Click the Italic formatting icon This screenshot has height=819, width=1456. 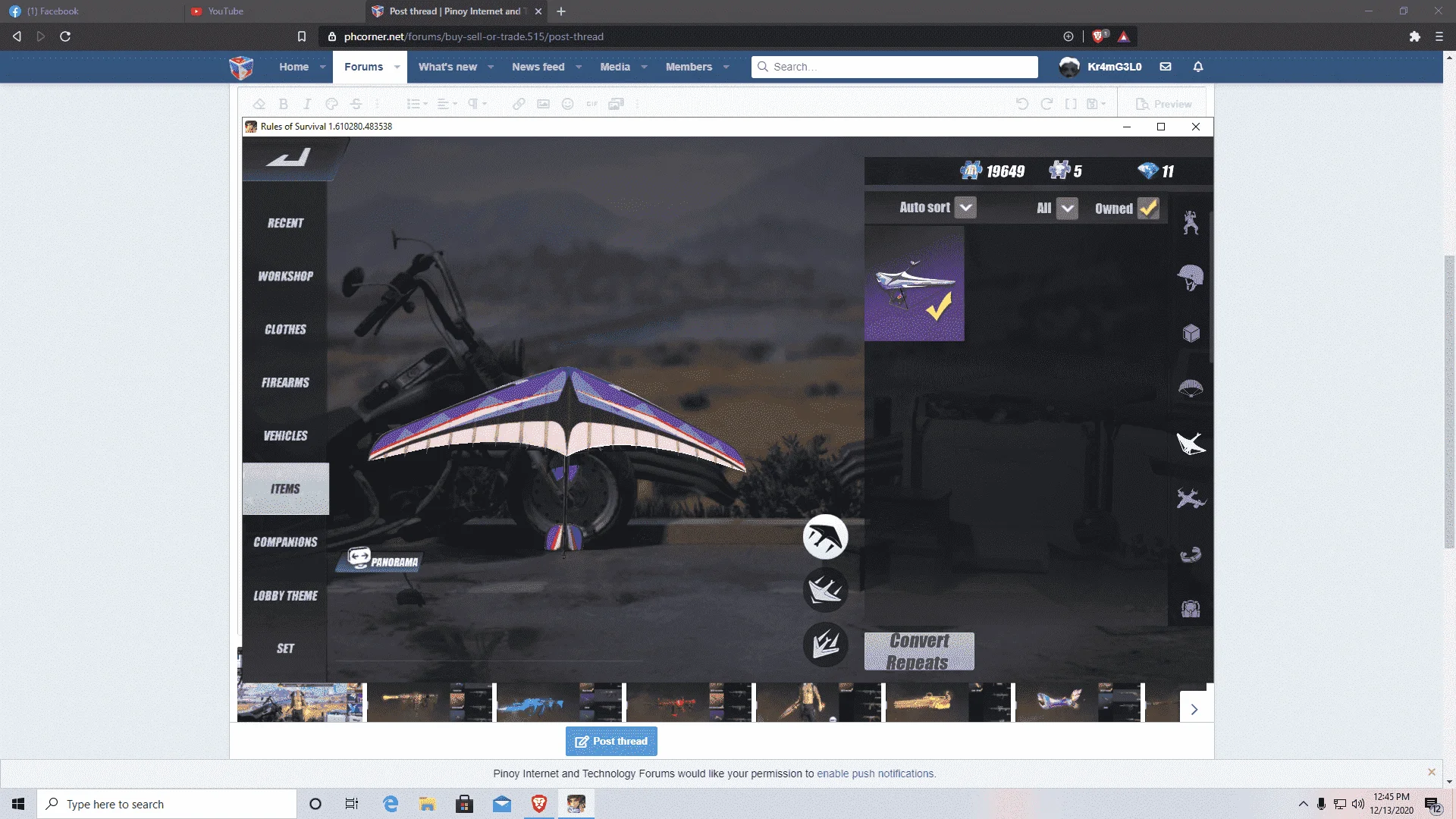(307, 104)
